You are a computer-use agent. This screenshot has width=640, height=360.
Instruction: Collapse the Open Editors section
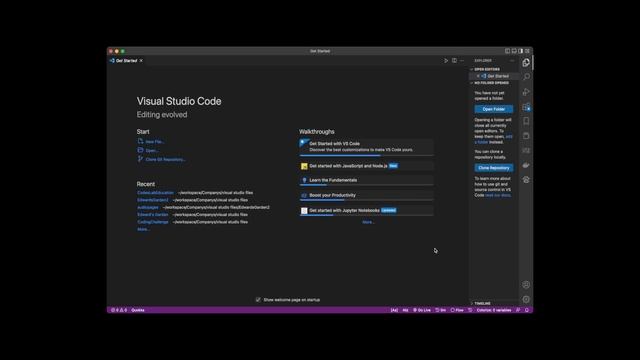click(x=486, y=69)
